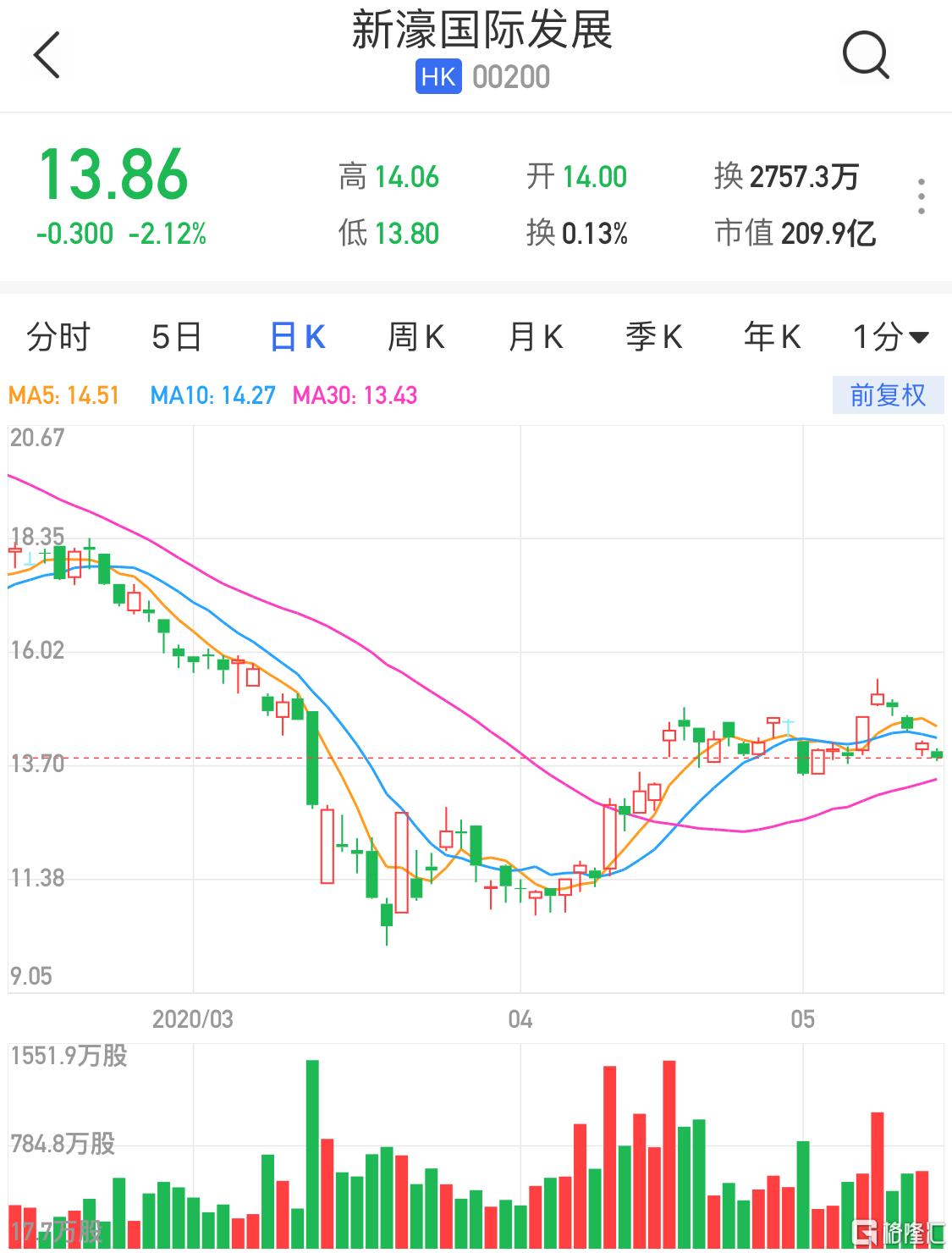
Task: Click the MA30 indicator label
Action: coord(357,395)
